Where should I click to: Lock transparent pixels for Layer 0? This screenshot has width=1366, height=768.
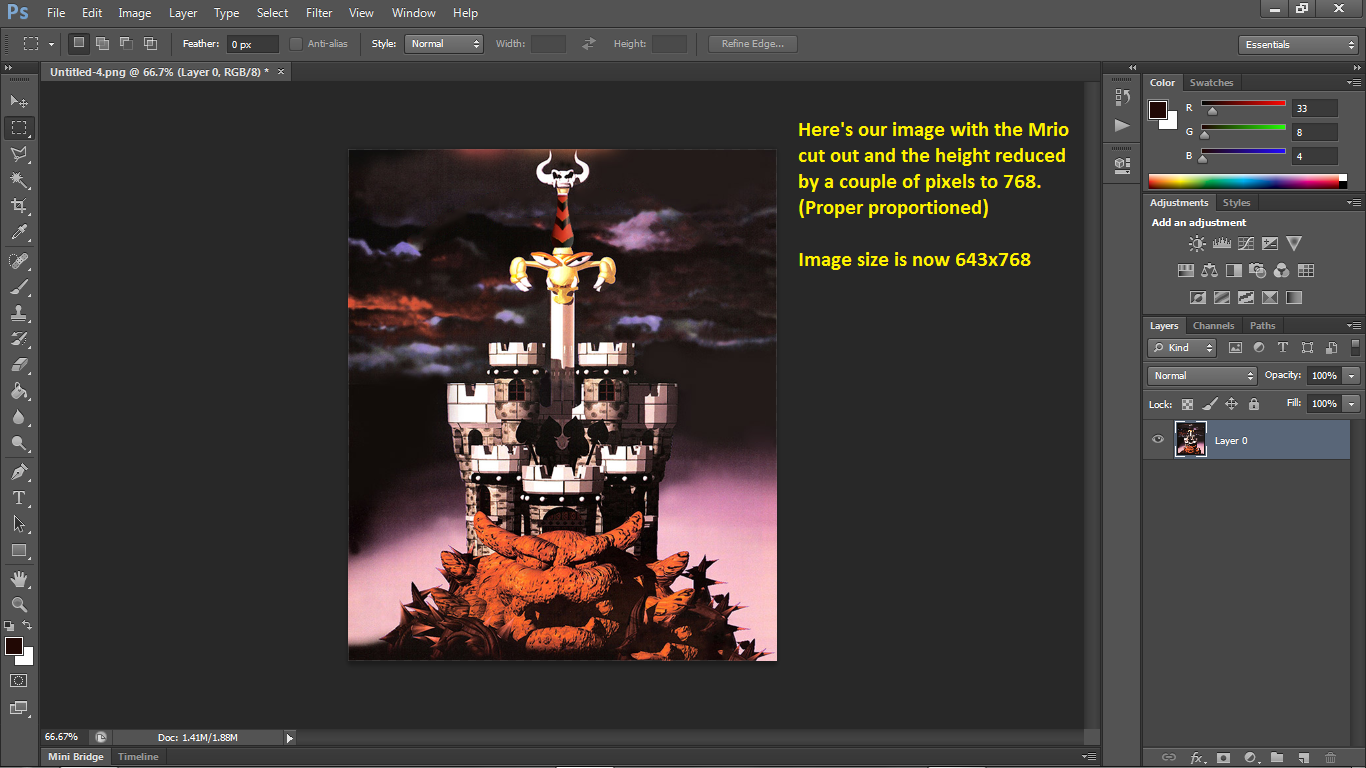pyautogui.click(x=1187, y=404)
